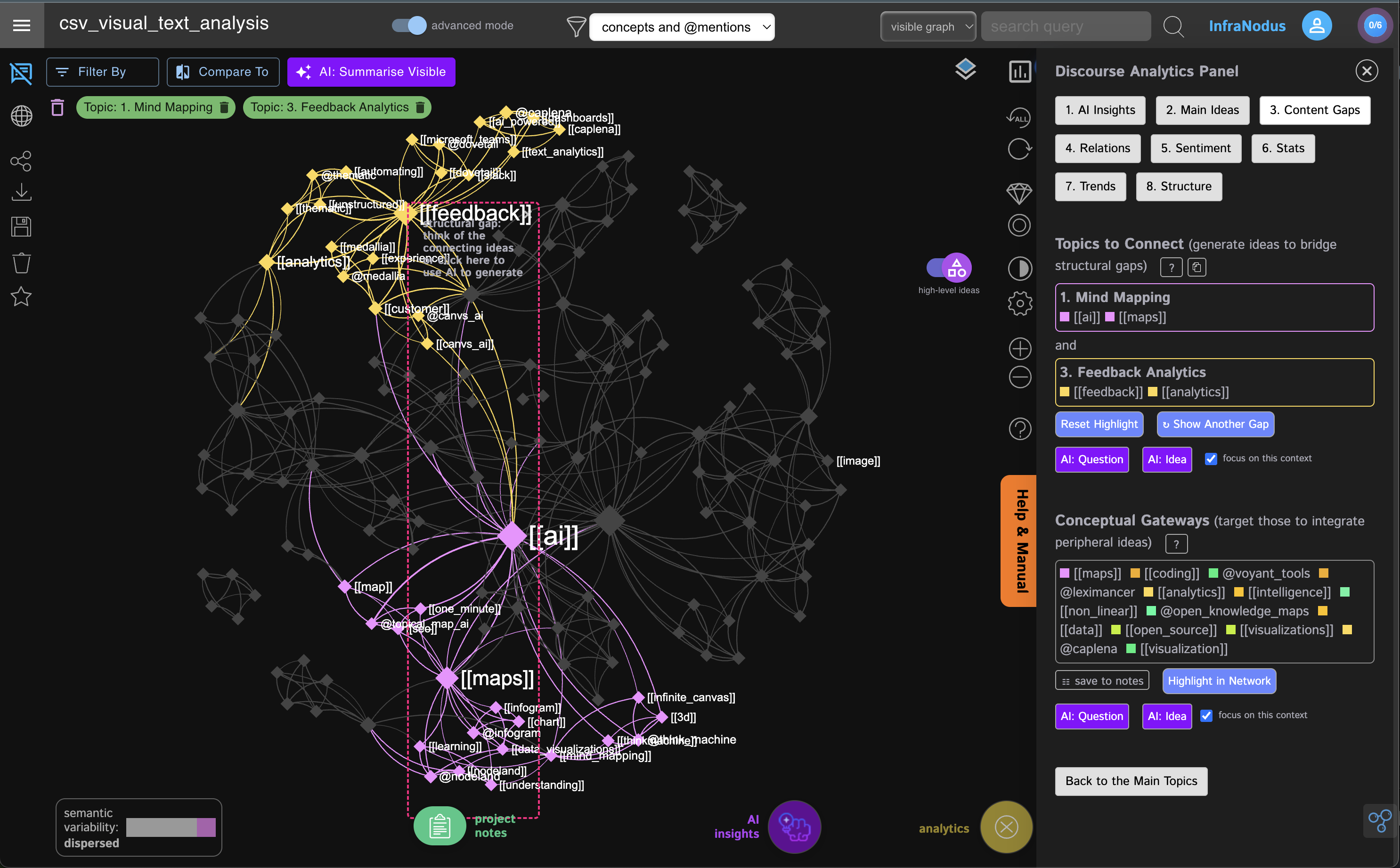
Task: Close the analytics round button
Action: [1006, 827]
